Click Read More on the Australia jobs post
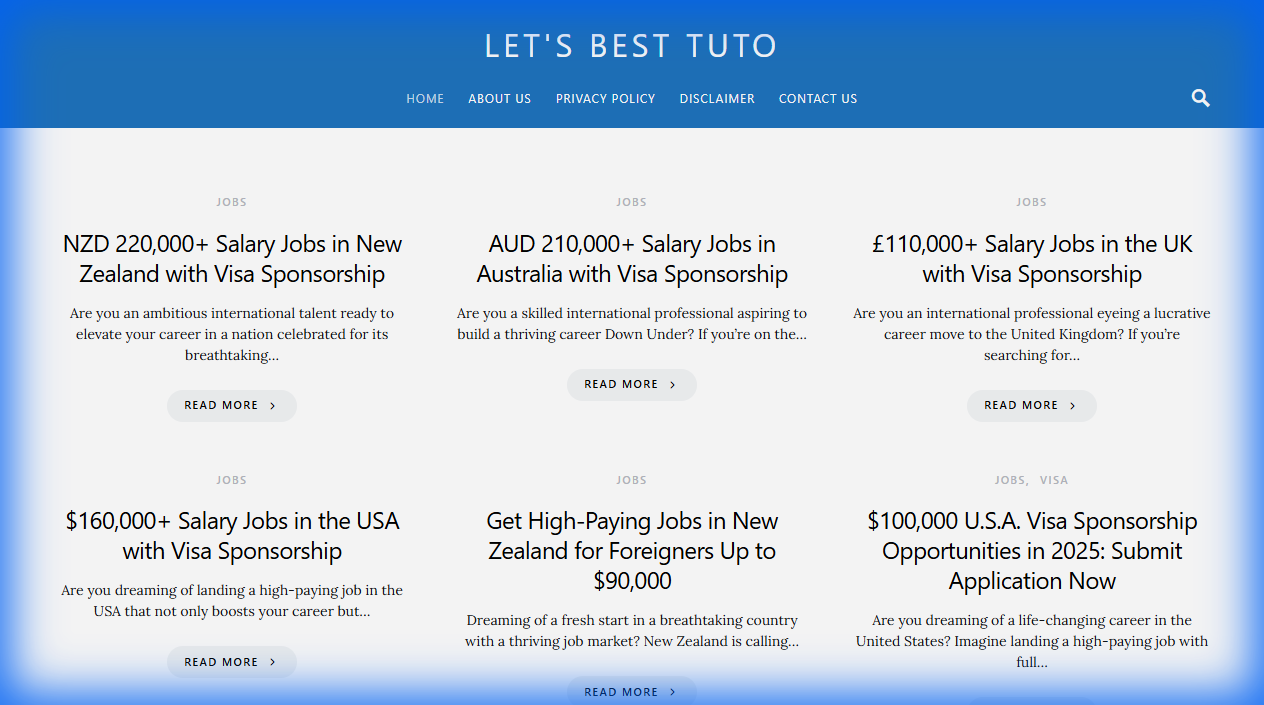The width and height of the screenshot is (1264, 705). pos(631,384)
